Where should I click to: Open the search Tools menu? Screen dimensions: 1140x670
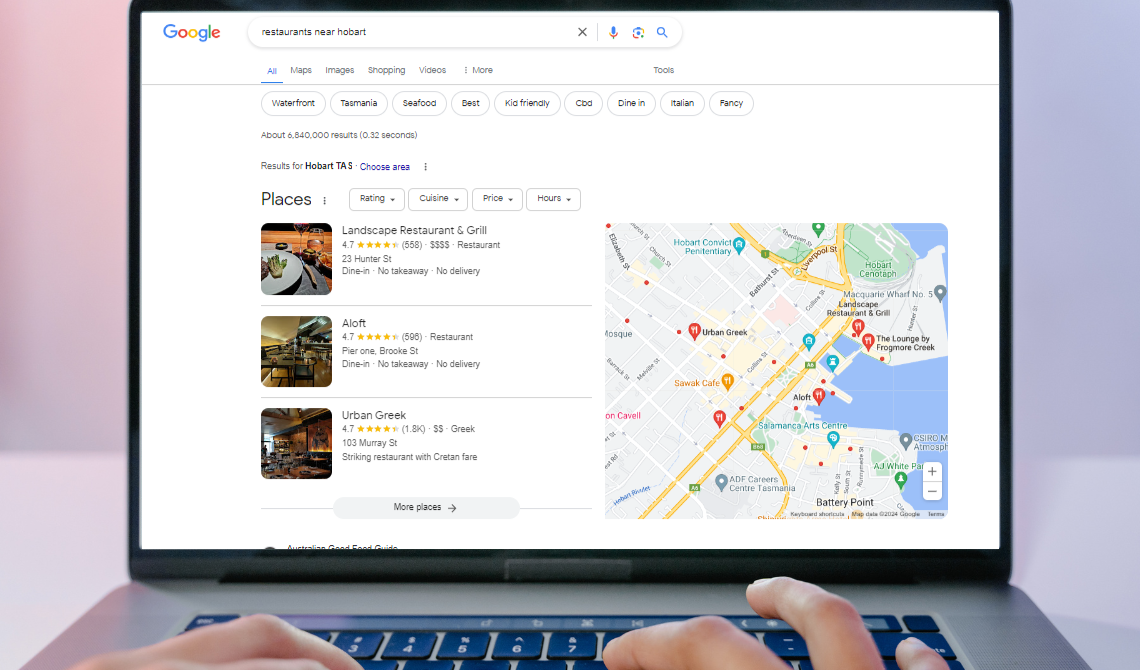pyautogui.click(x=664, y=70)
